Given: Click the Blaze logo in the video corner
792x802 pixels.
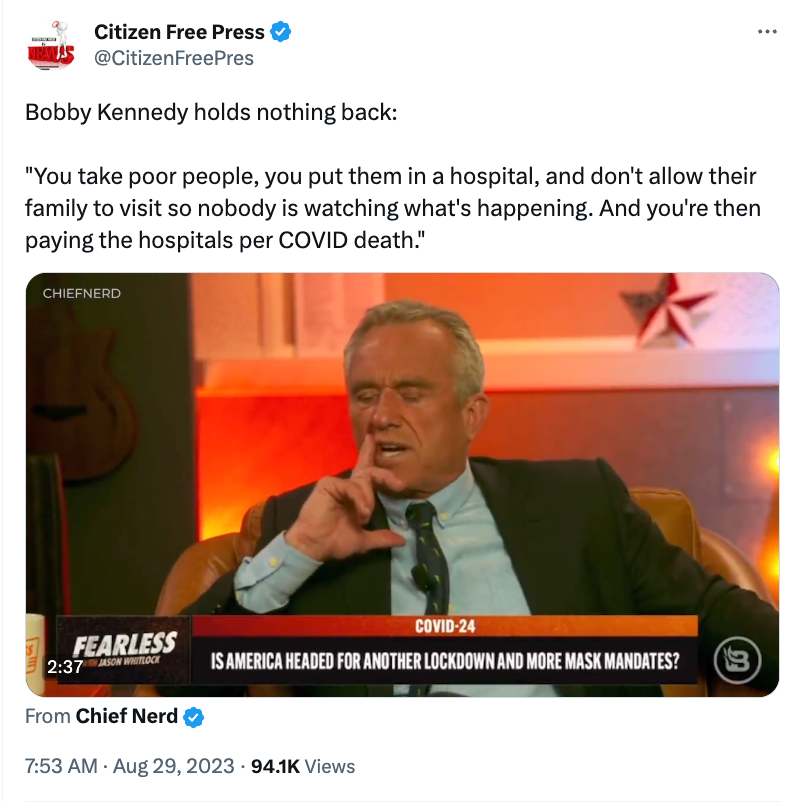Looking at the screenshot, I should 737,660.
